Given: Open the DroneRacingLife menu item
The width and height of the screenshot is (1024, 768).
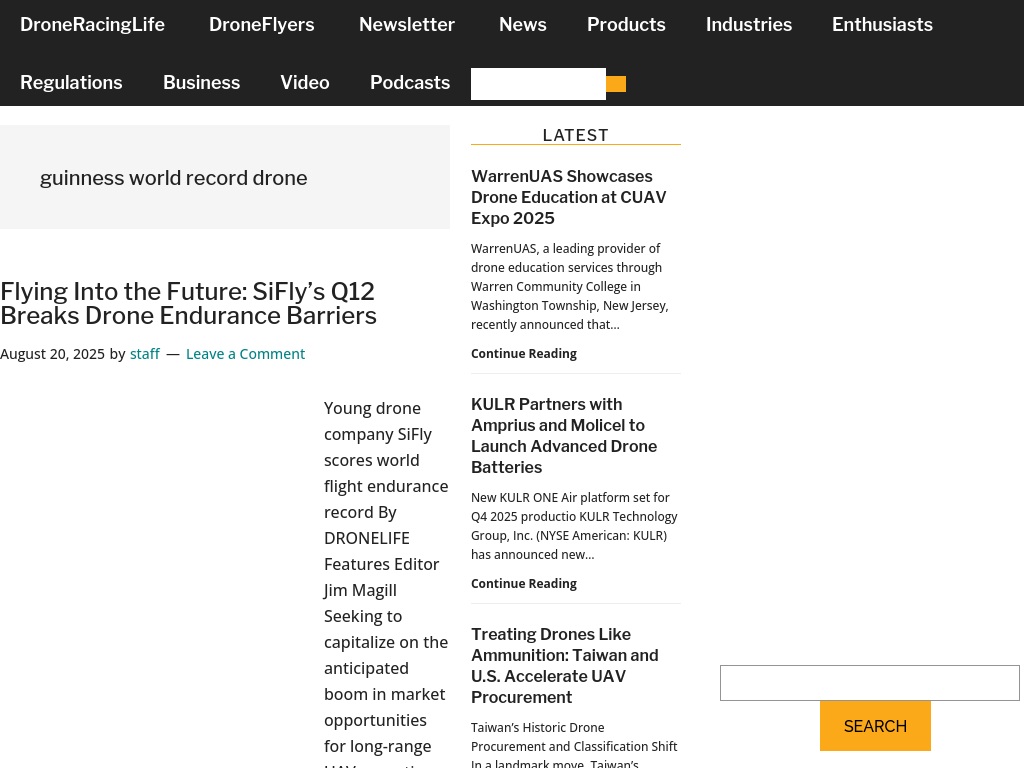Looking at the screenshot, I should point(92,25).
